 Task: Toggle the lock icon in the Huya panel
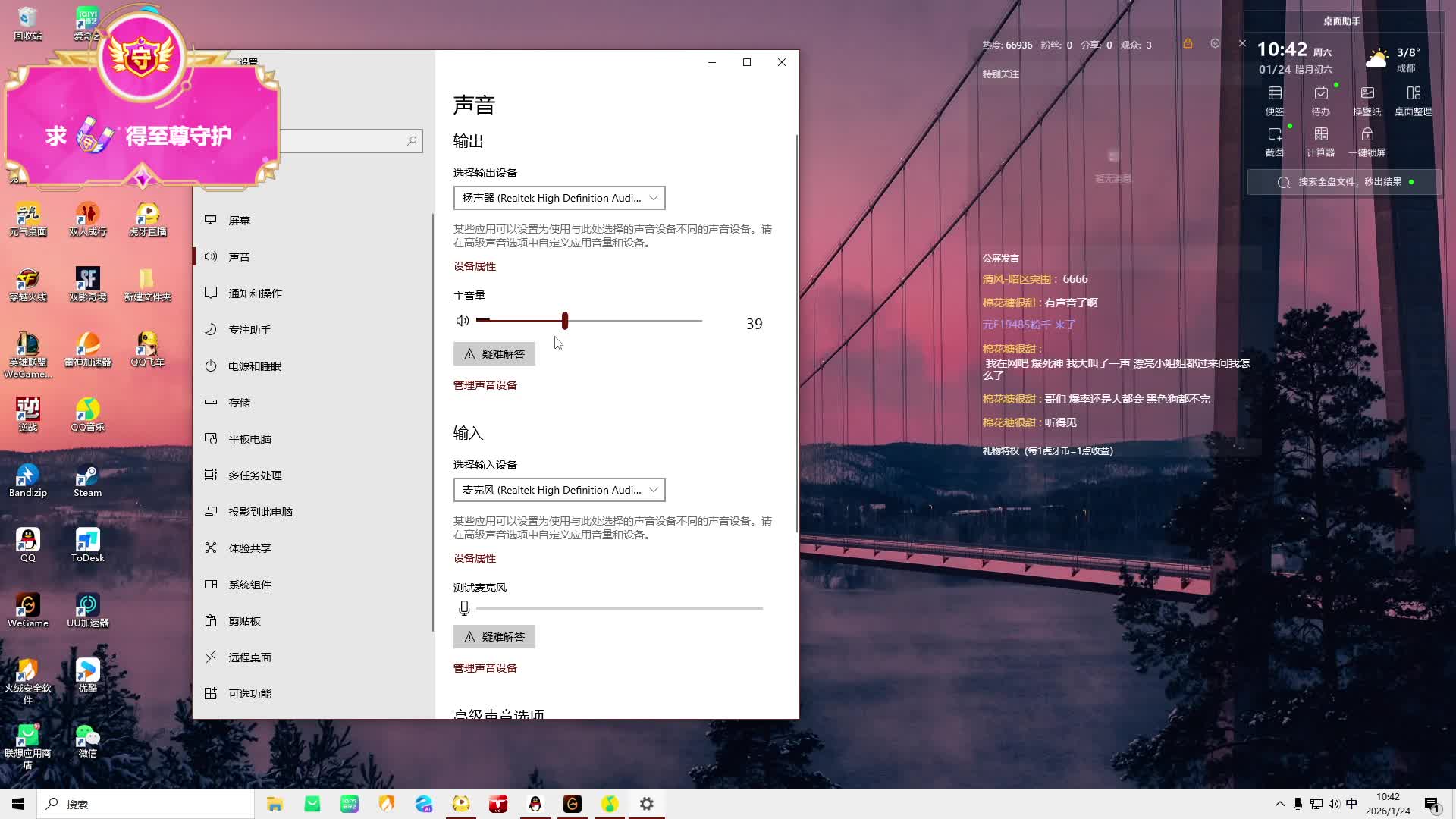(1188, 44)
